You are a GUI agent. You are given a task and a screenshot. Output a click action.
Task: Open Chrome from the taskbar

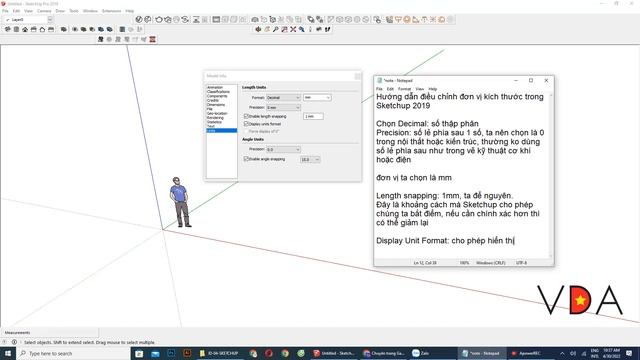click(285, 353)
